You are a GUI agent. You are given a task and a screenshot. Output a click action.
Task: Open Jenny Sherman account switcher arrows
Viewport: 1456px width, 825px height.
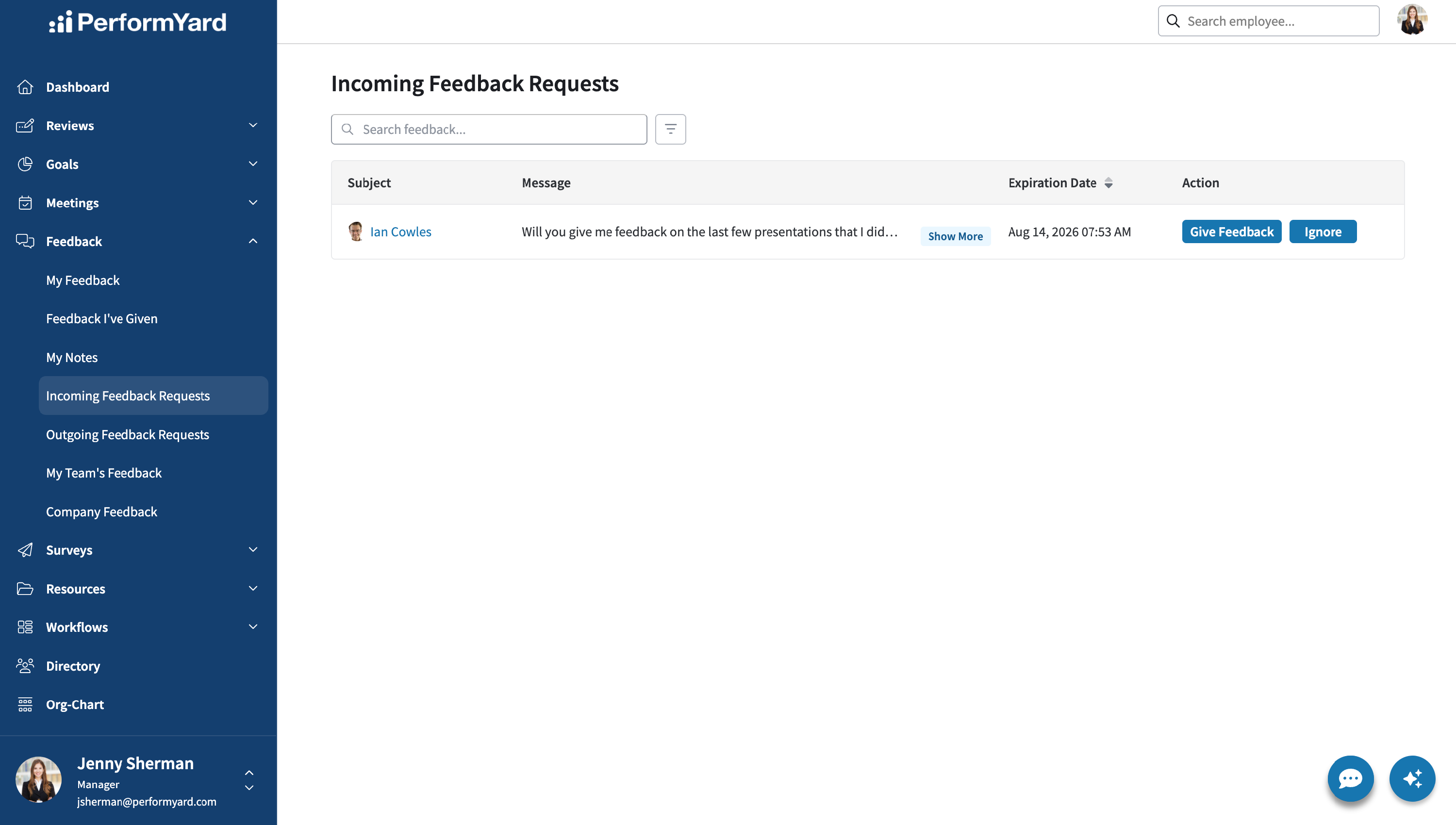(248, 780)
